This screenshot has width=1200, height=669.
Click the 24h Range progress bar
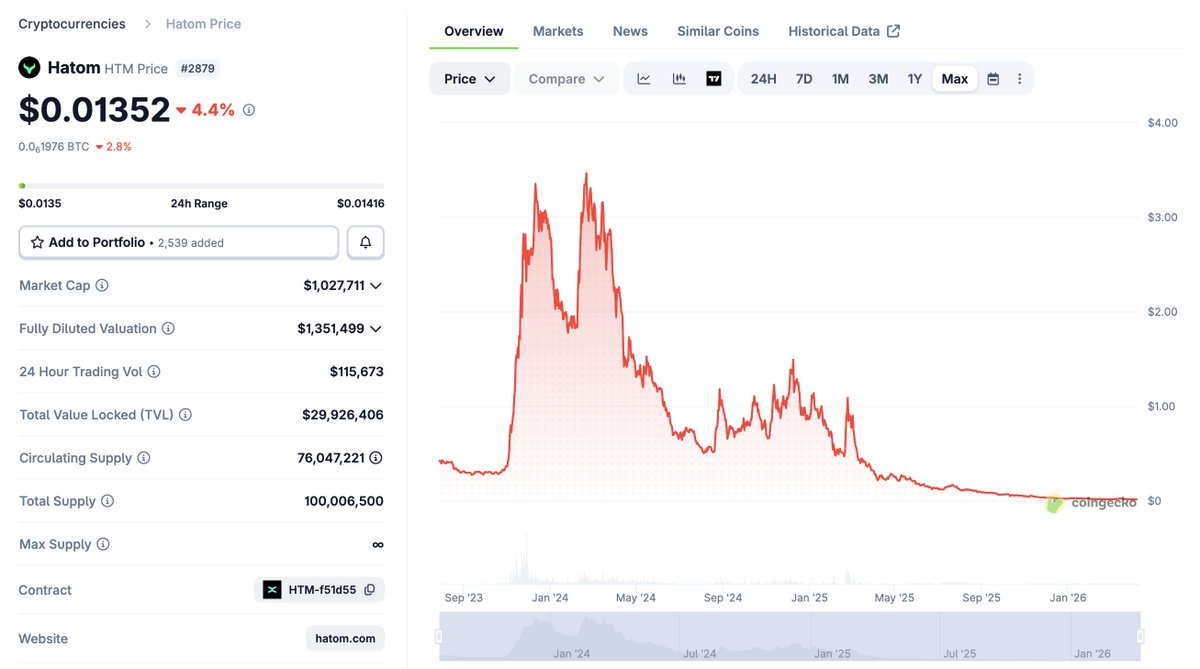point(201,185)
